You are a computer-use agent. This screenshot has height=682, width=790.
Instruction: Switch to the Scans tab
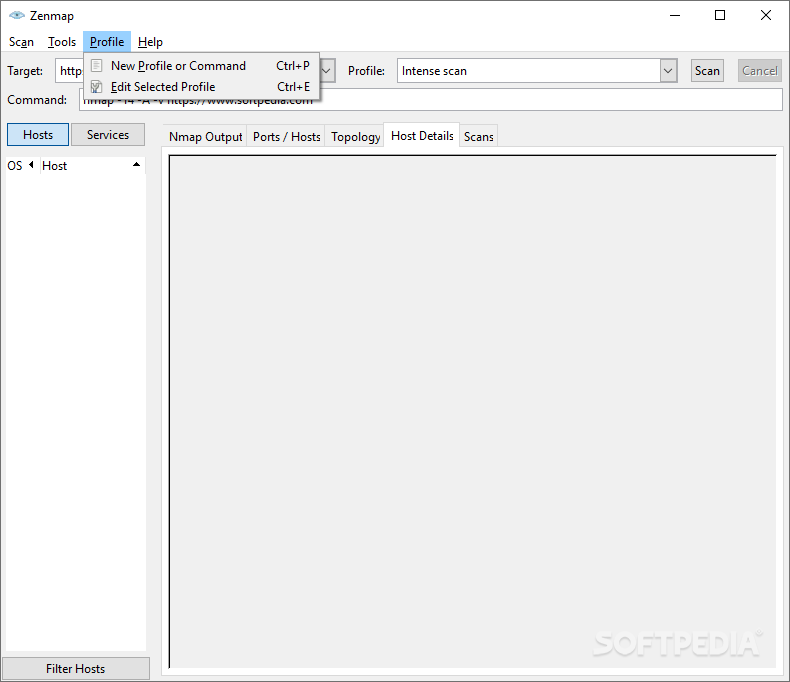[x=478, y=137]
